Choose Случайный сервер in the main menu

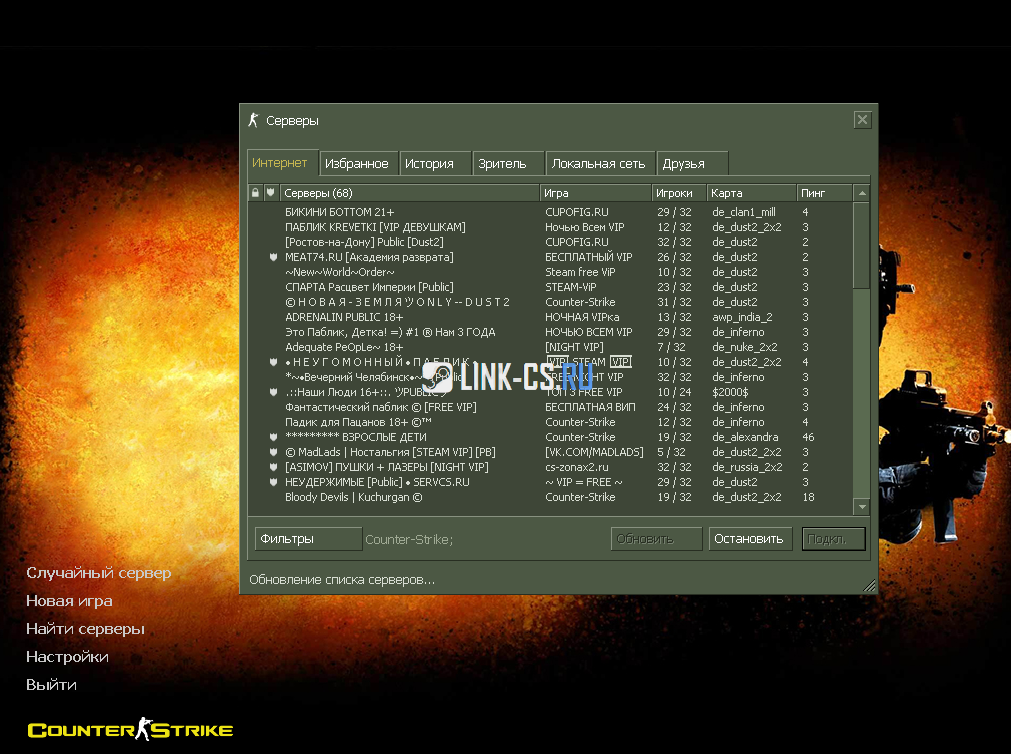pos(98,573)
